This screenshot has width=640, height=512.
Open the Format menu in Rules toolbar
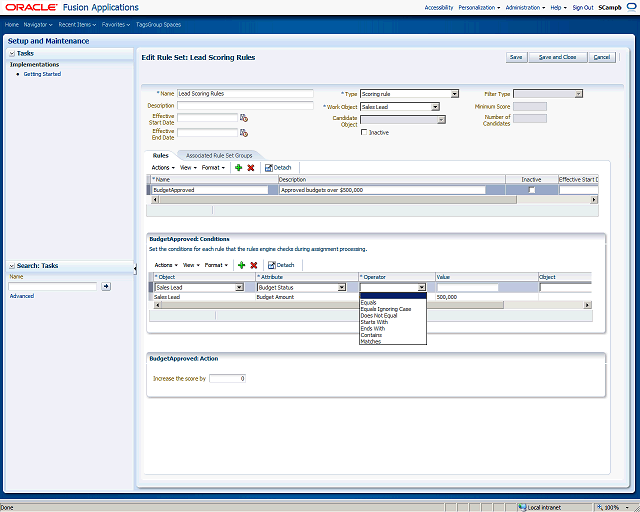[213, 167]
